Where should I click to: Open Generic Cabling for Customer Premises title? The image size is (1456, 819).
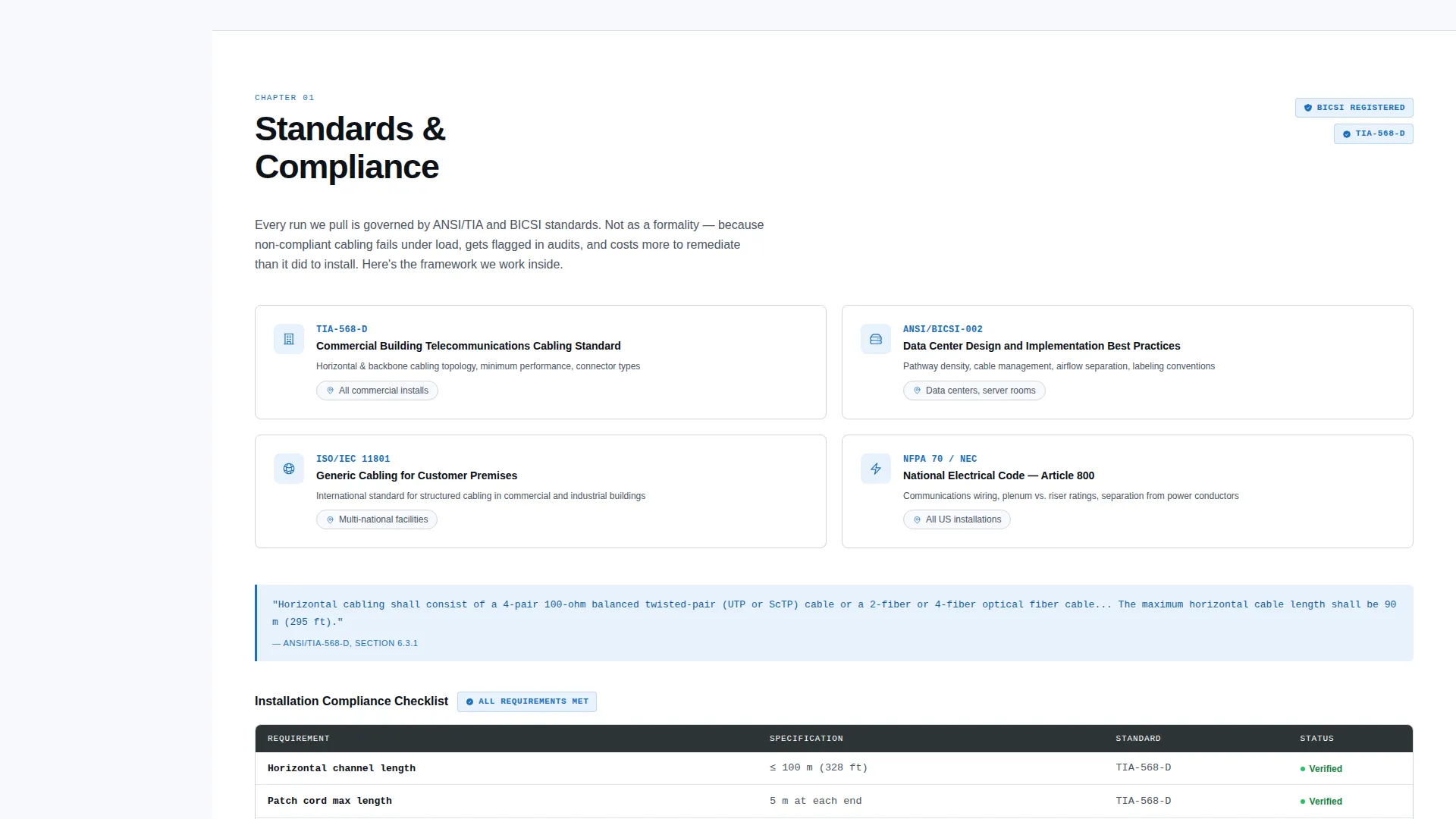416,475
